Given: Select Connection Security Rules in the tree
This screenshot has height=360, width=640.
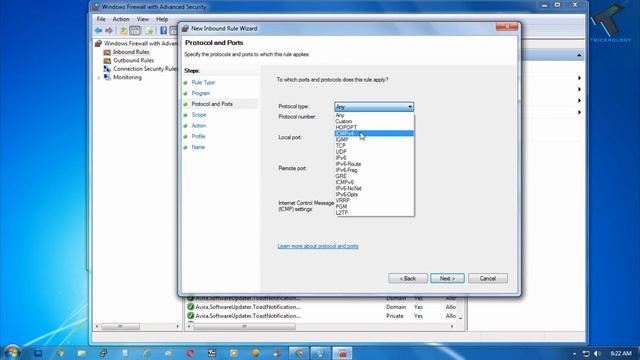Looking at the screenshot, I should (145, 69).
